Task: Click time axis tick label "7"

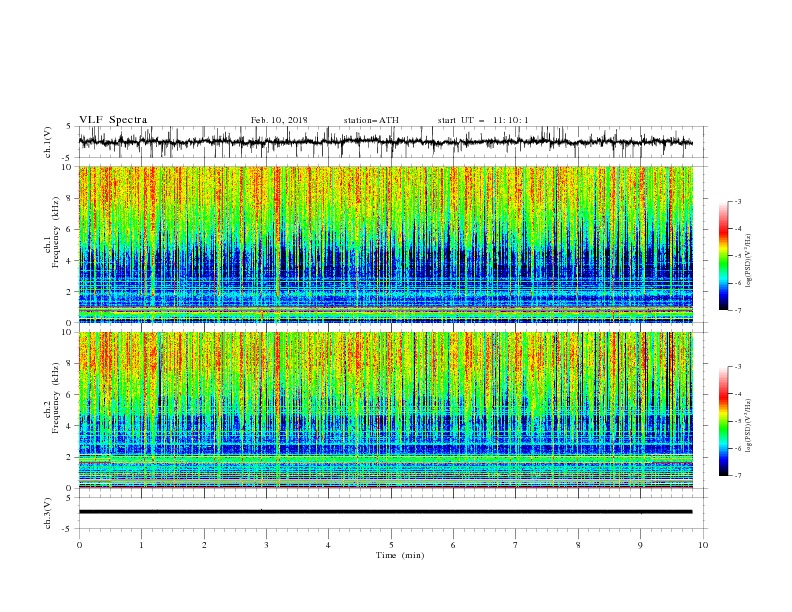Action: click(516, 545)
